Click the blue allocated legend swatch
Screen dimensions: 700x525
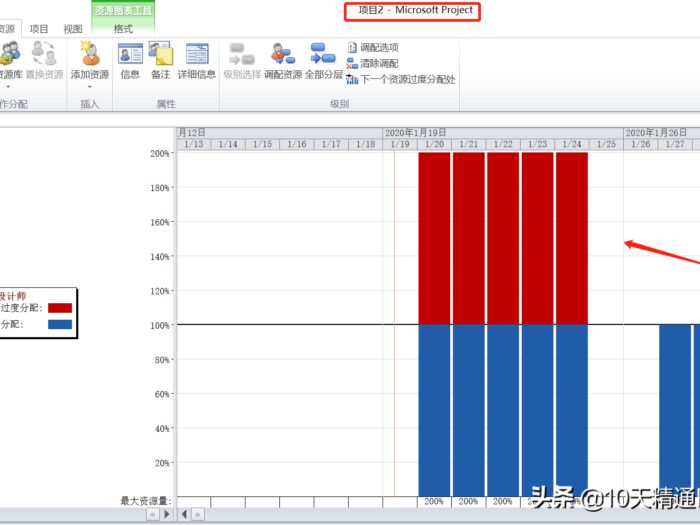[60, 324]
